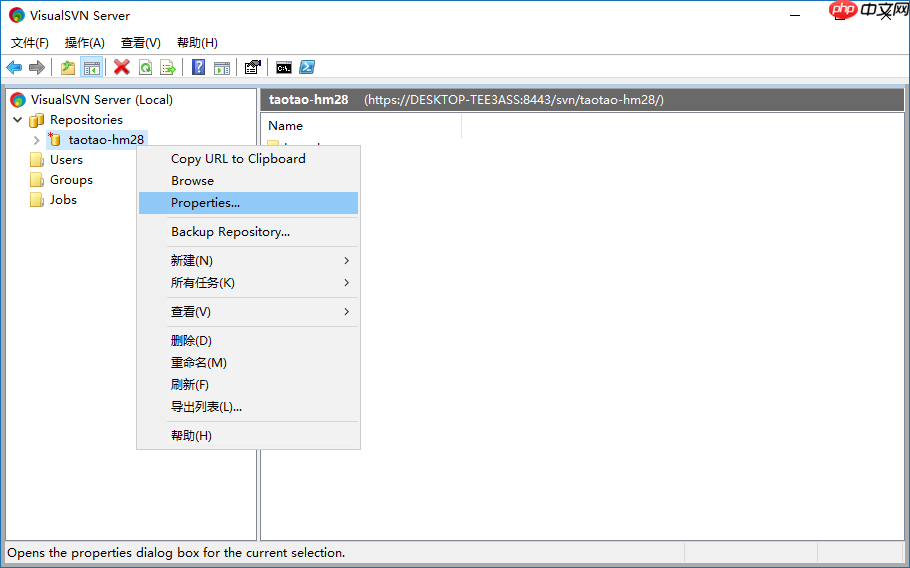Choose 删除(D) in context menu
Screen dimensions: 910x568
[x=248, y=341]
